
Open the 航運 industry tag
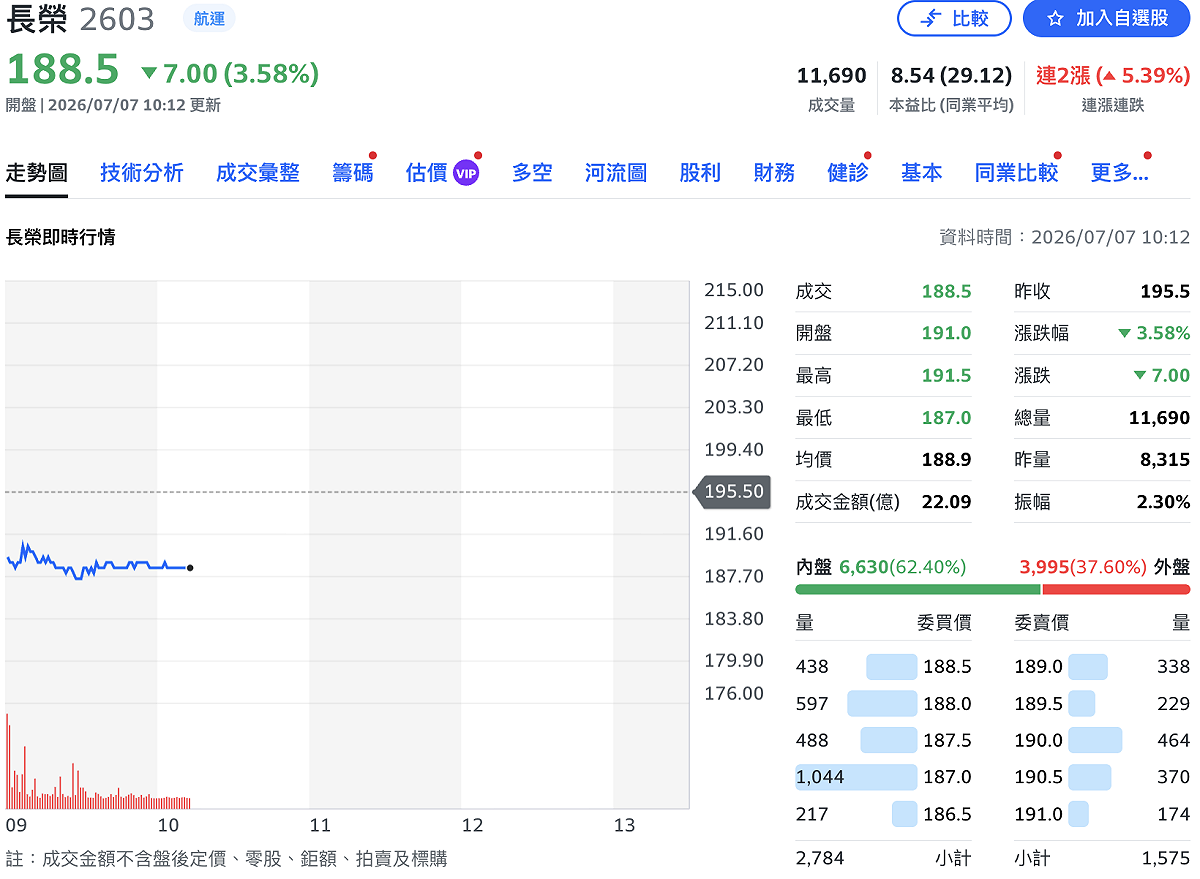pyautogui.click(x=210, y=18)
